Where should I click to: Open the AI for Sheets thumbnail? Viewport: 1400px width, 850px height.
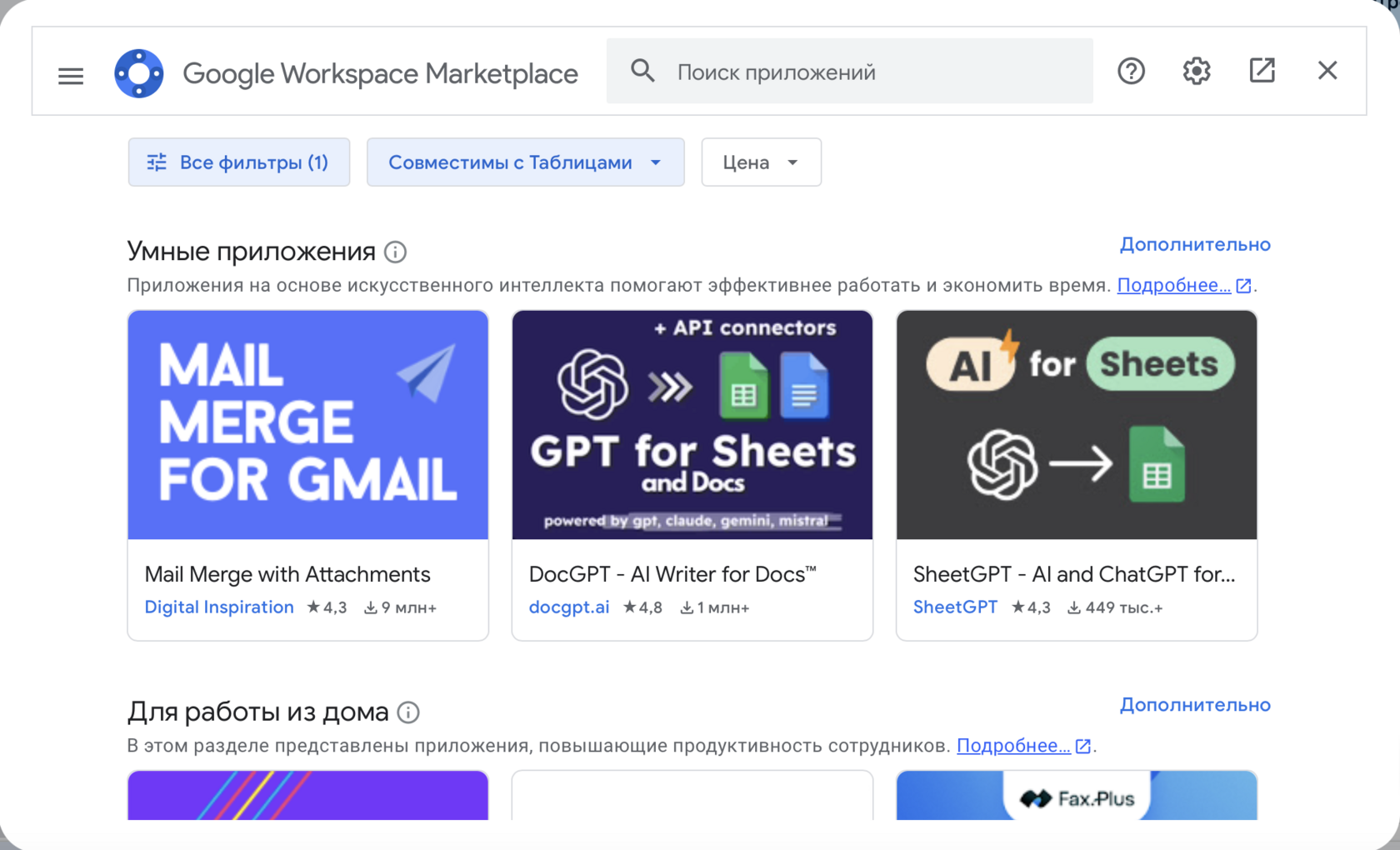pos(1077,425)
